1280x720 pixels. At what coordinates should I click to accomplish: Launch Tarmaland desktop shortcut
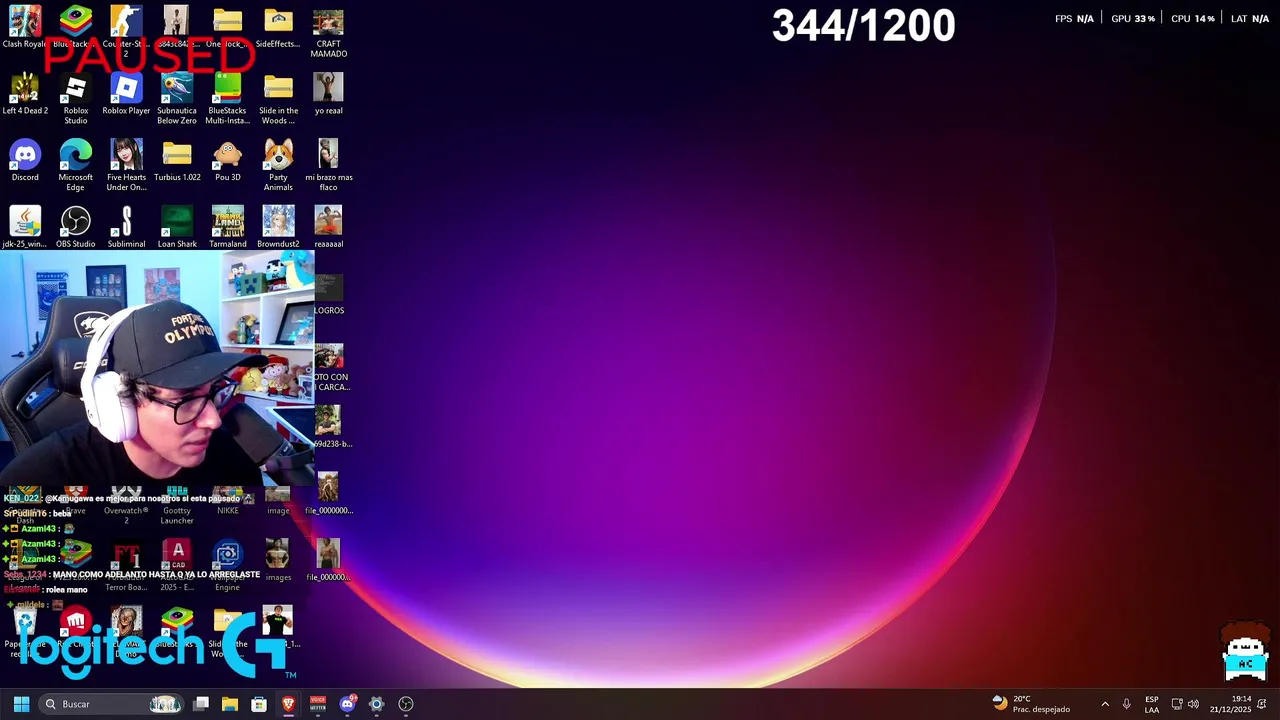(227, 228)
